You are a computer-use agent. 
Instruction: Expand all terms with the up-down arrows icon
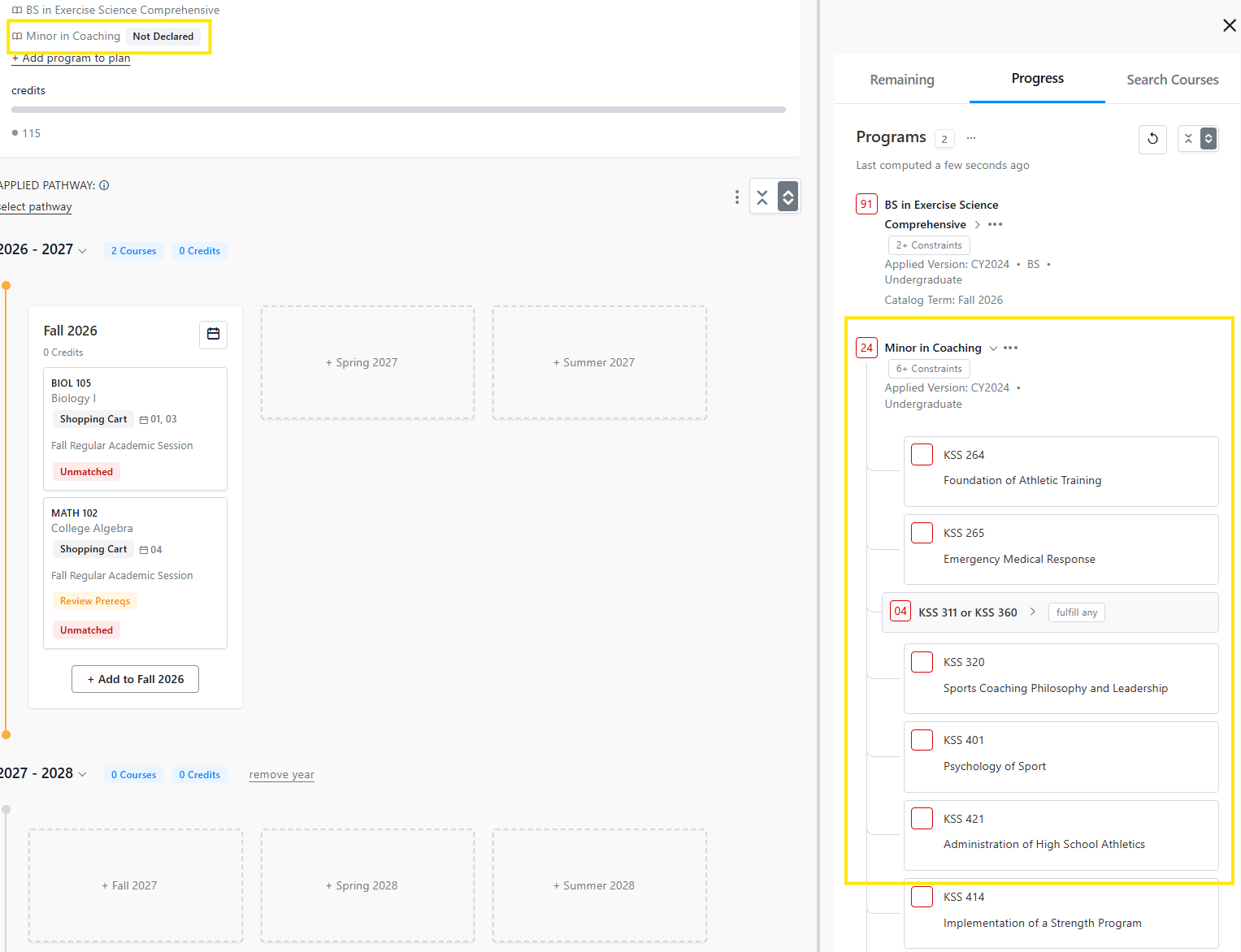pyautogui.click(x=788, y=197)
